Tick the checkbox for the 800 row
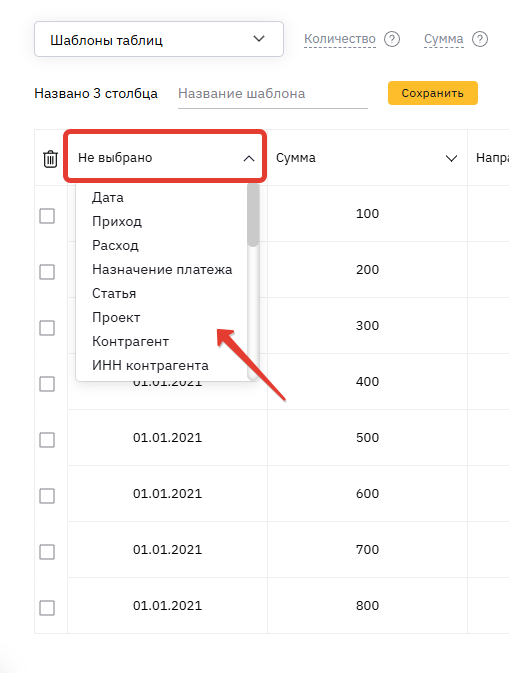The width and height of the screenshot is (509, 673). [x=47, y=608]
